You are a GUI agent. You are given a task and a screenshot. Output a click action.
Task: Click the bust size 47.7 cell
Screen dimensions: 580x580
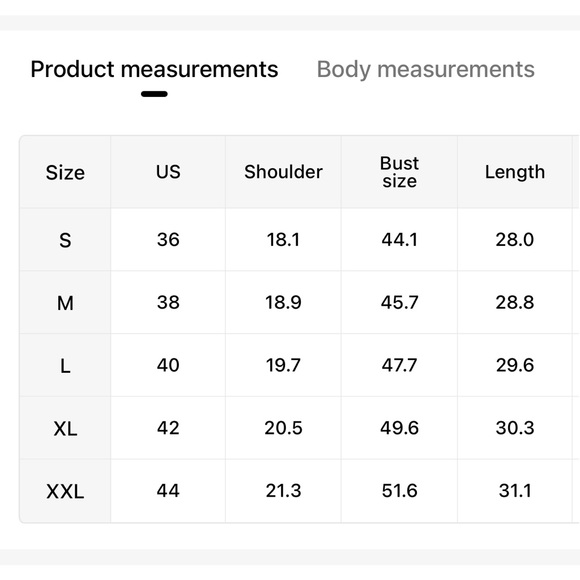pyautogui.click(x=399, y=365)
